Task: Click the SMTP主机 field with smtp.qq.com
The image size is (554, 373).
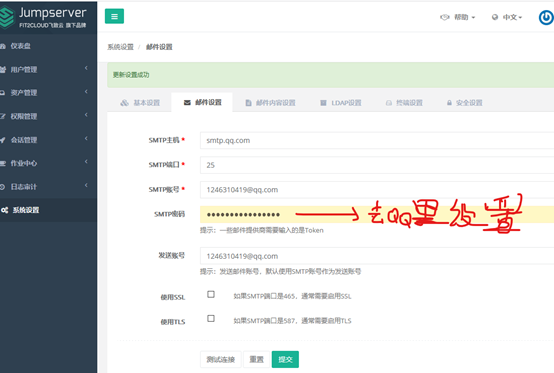Action: [377, 141]
